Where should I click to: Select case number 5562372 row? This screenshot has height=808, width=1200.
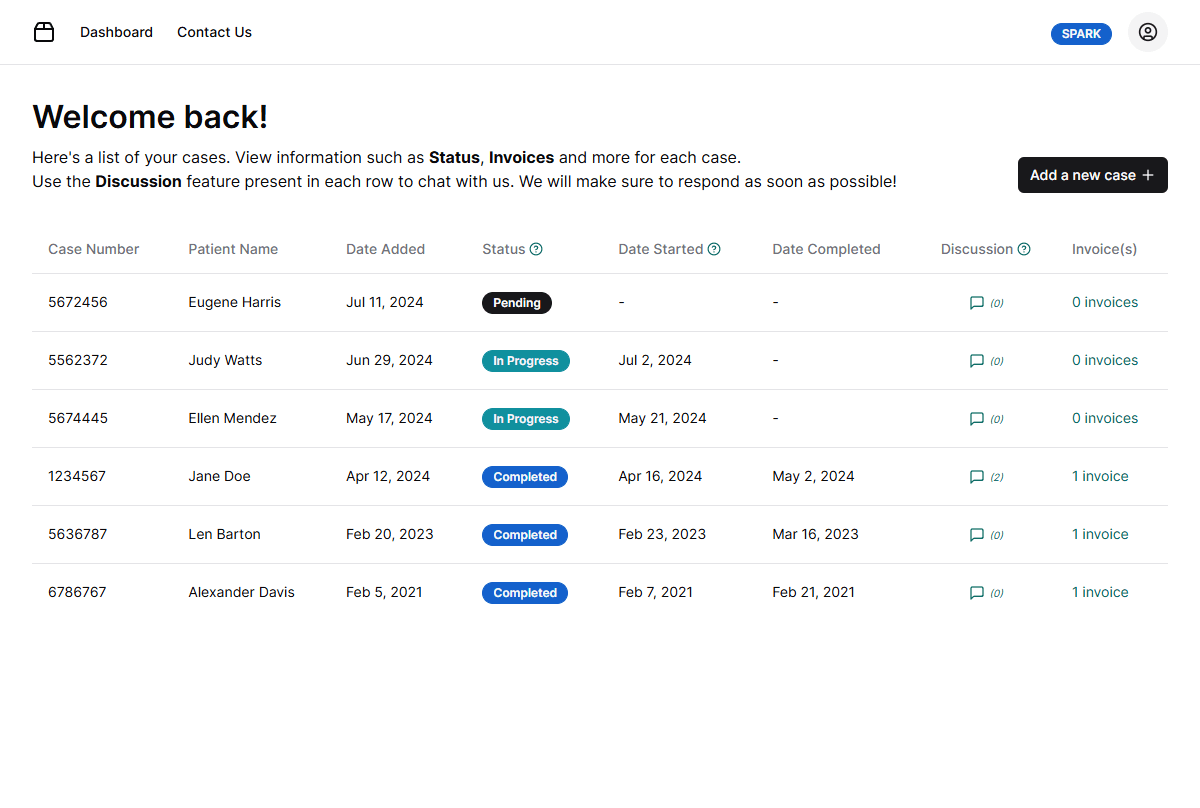(78, 360)
